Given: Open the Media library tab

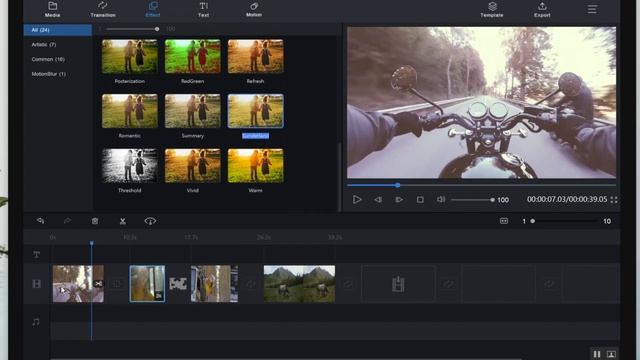Looking at the screenshot, I should pyautogui.click(x=52, y=10).
